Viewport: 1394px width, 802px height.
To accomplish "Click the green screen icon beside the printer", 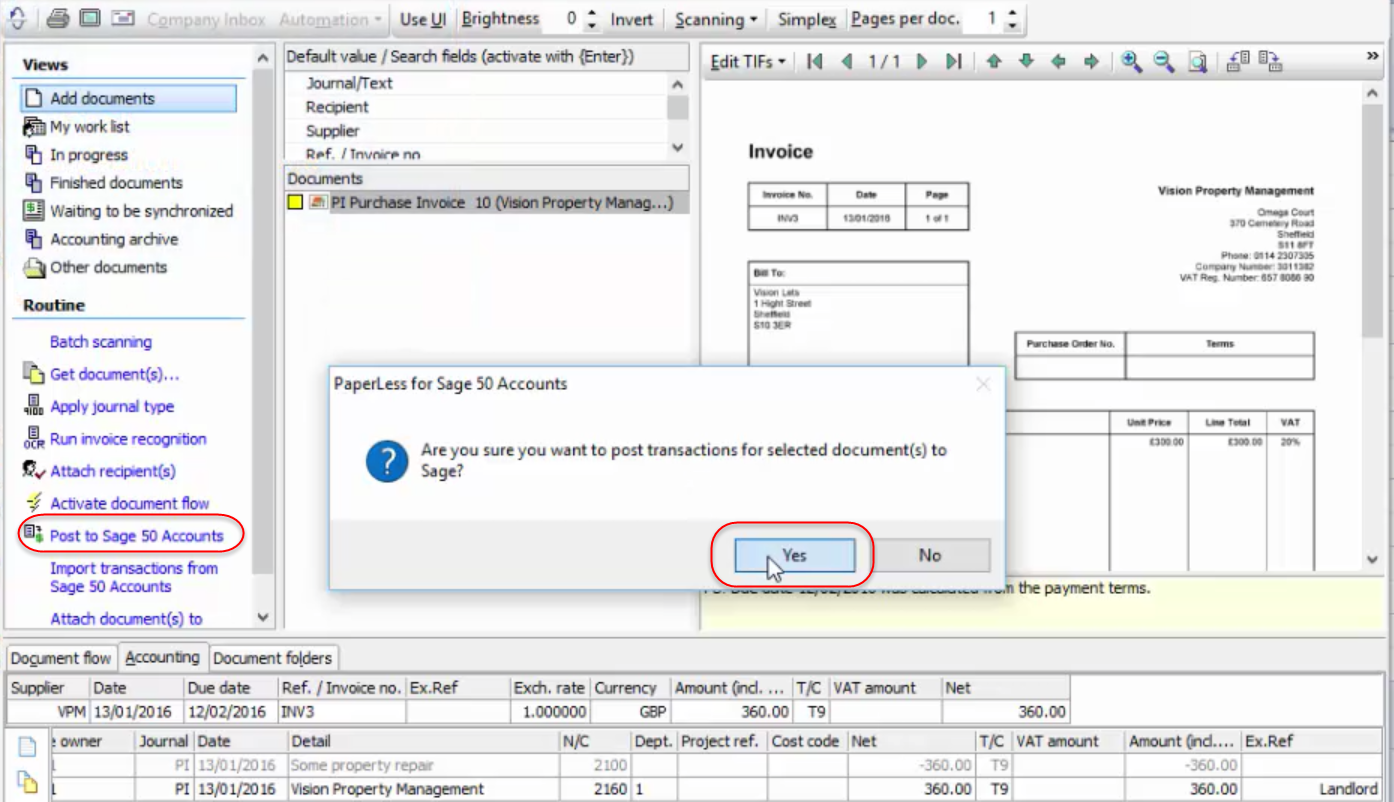I will pyautogui.click(x=90, y=18).
